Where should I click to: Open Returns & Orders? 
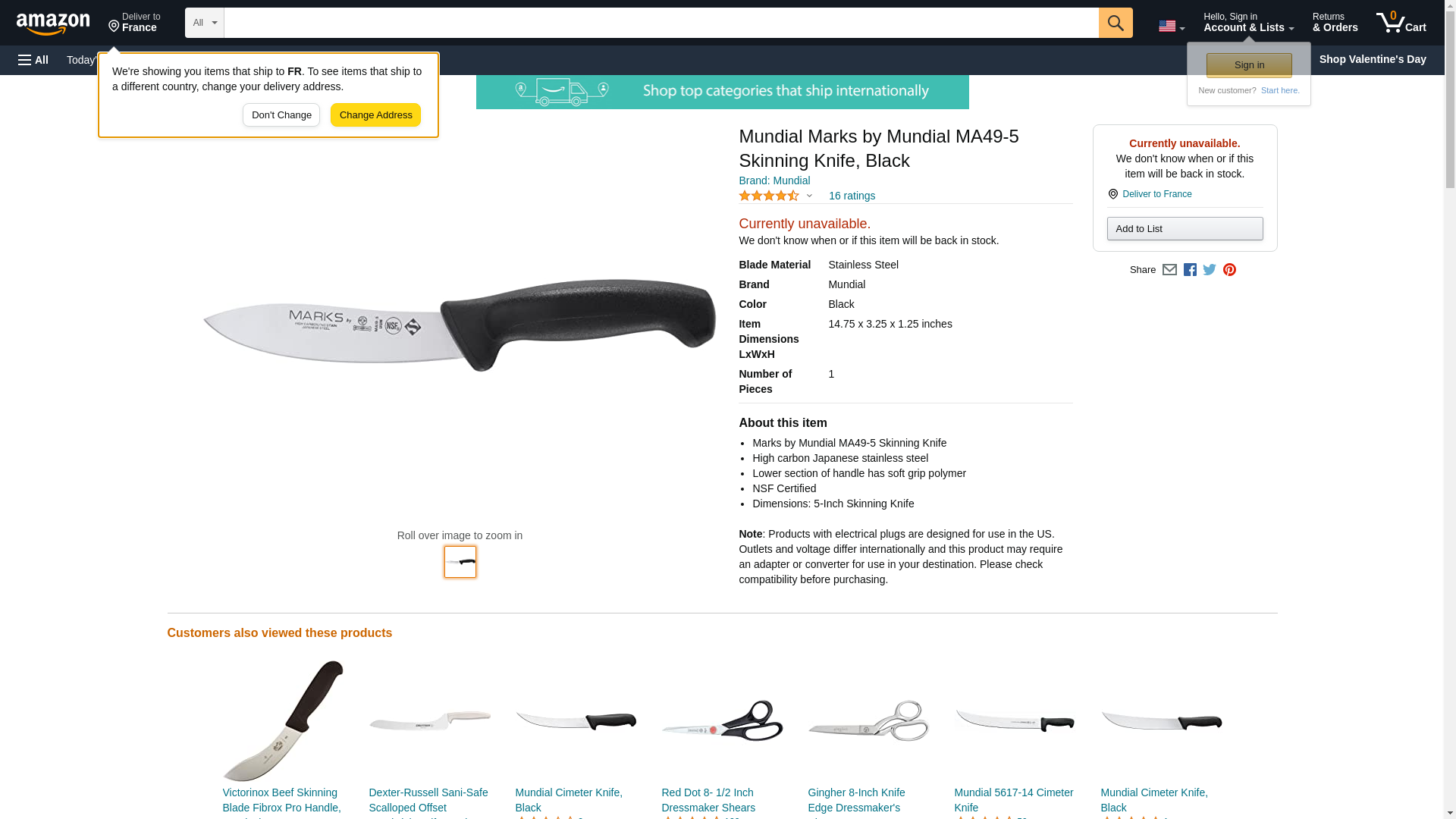(1335, 22)
